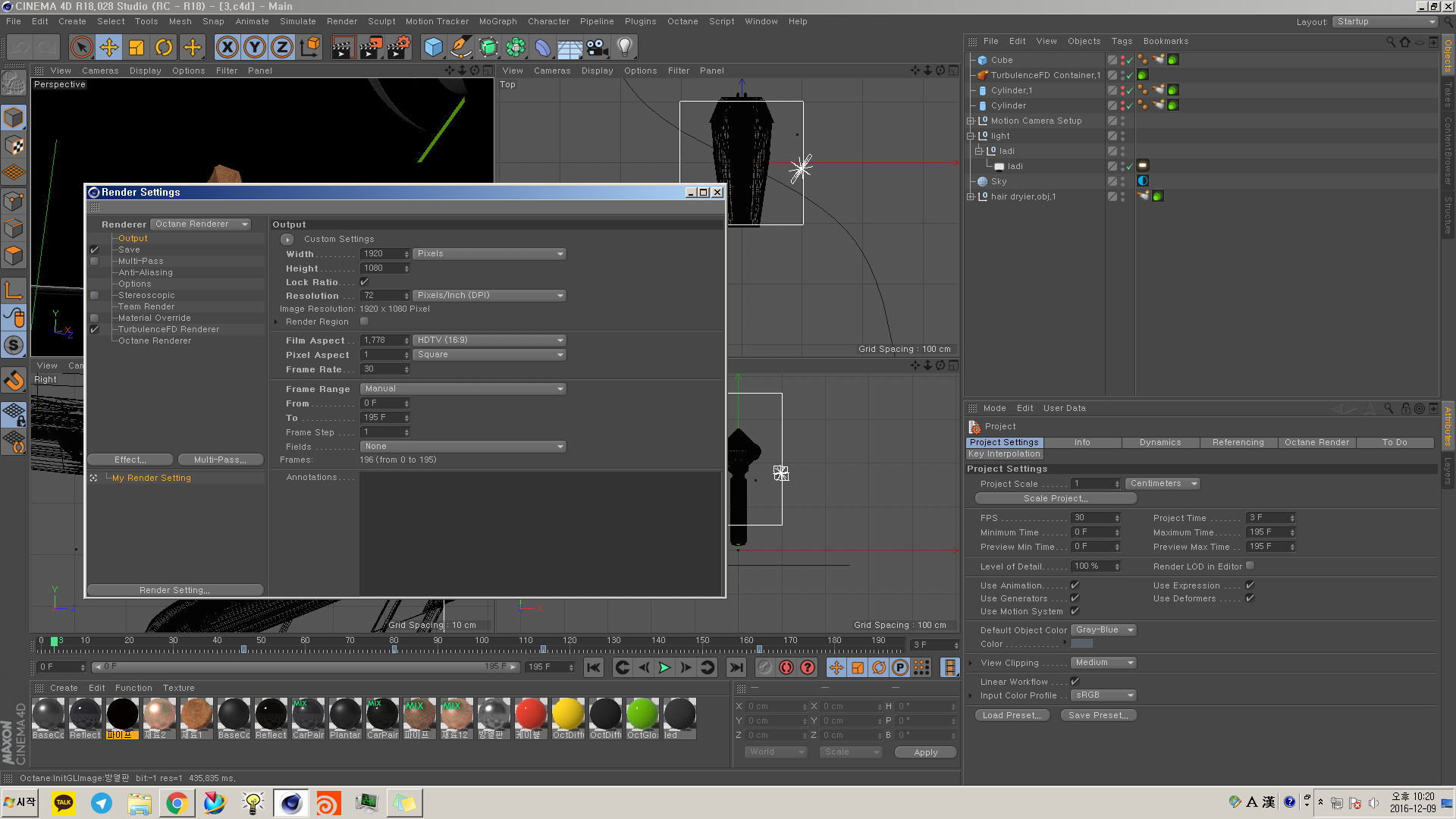Click the Multi-Pass... button
Screen dimensions: 1456x819
220,460
